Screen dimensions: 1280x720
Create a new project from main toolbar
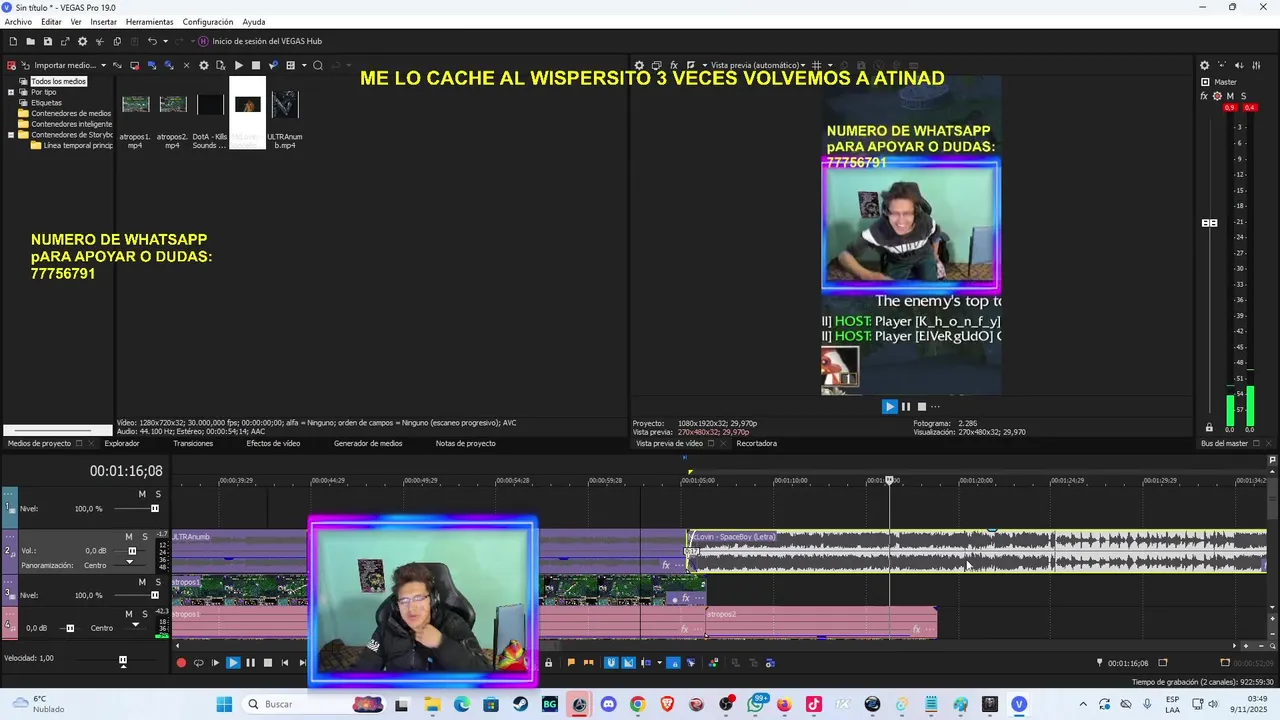click(13, 41)
